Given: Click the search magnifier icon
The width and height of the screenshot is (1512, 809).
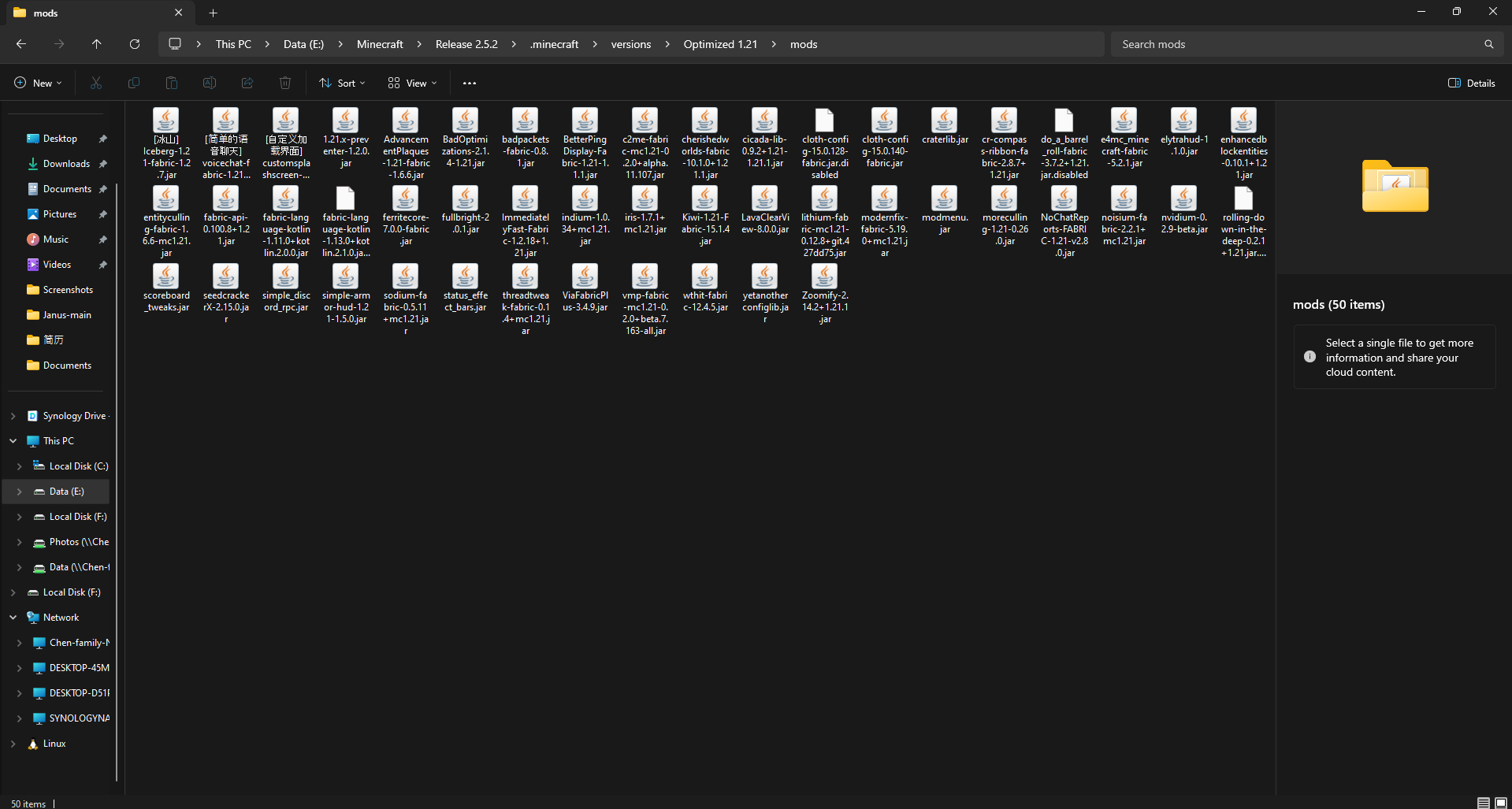Looking at the screenshot, I should pyautogui.click(x=1488, y=44).
